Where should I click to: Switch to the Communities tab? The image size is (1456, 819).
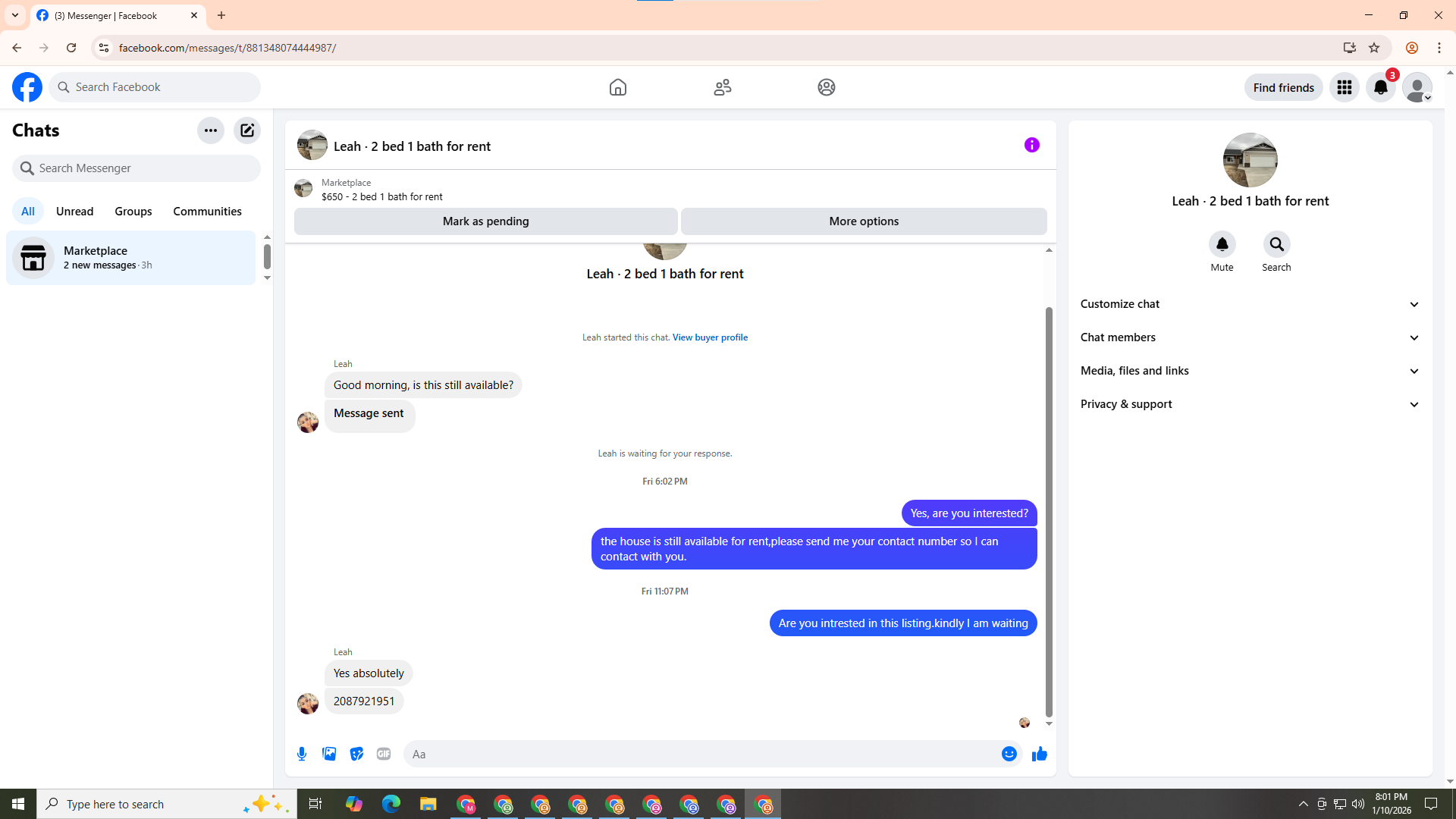[207, 212]
